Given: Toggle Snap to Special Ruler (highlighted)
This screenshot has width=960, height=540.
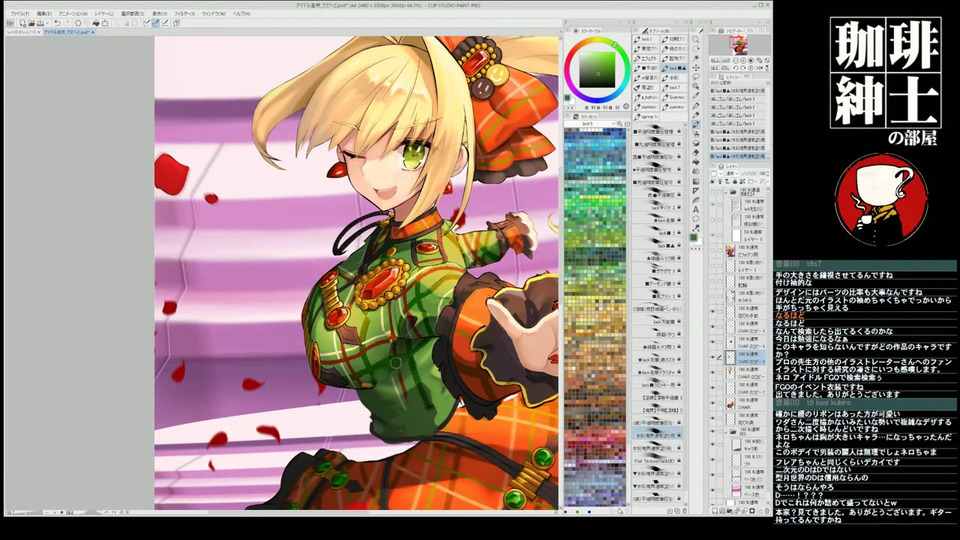Looking at the screenshot, I should [156, 23].
